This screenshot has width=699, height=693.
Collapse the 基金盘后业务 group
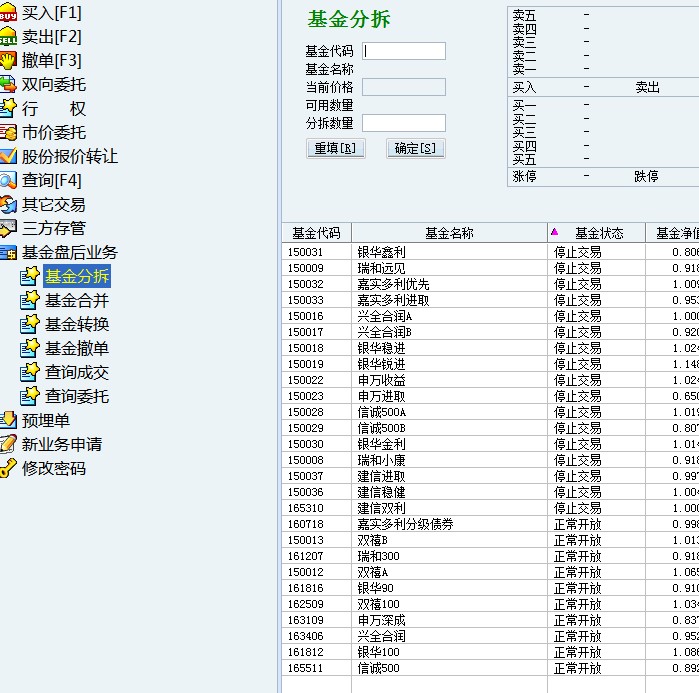point(70,252)
